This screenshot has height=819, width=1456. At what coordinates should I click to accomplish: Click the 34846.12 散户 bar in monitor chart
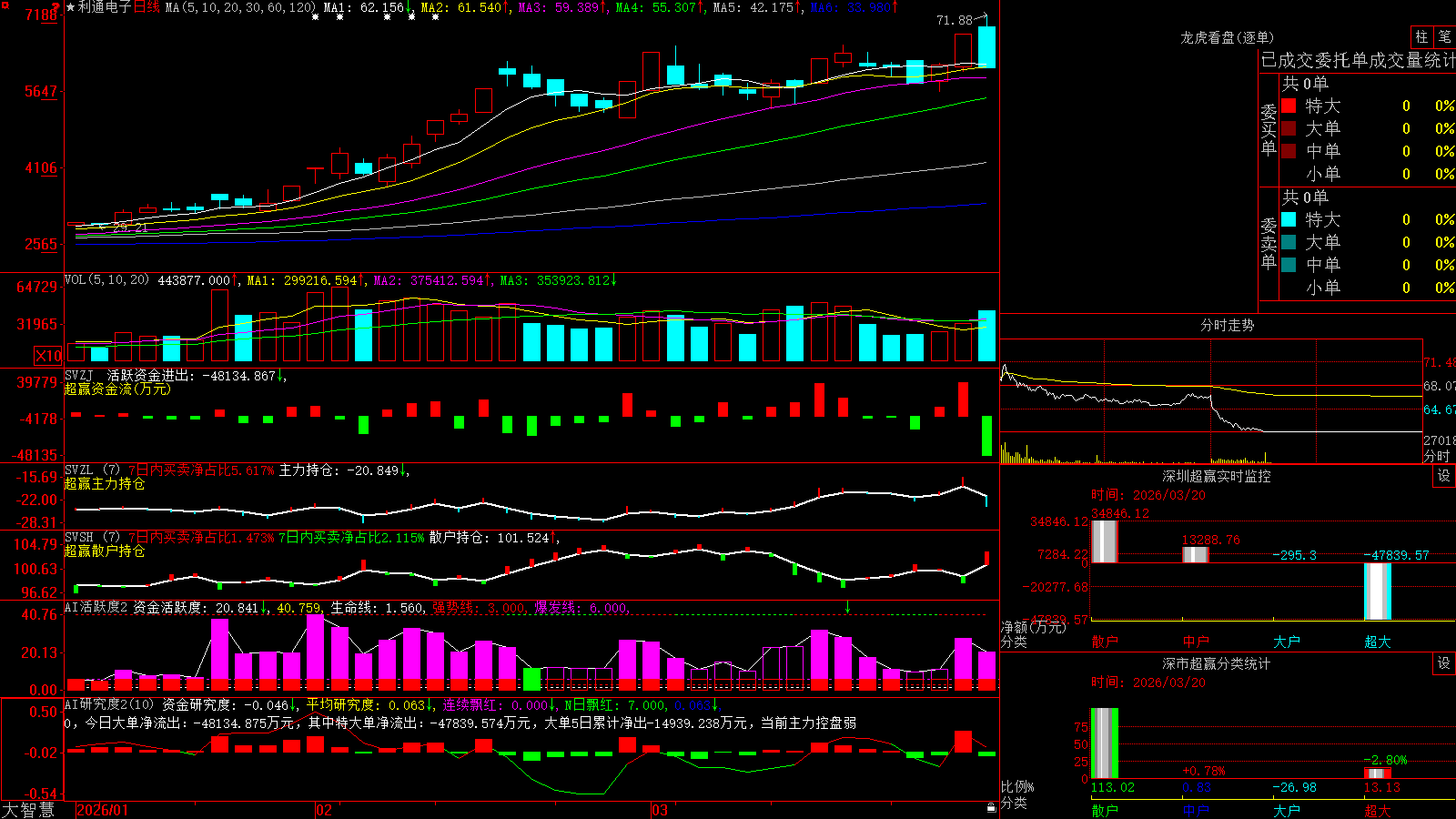coord(1104,541)
